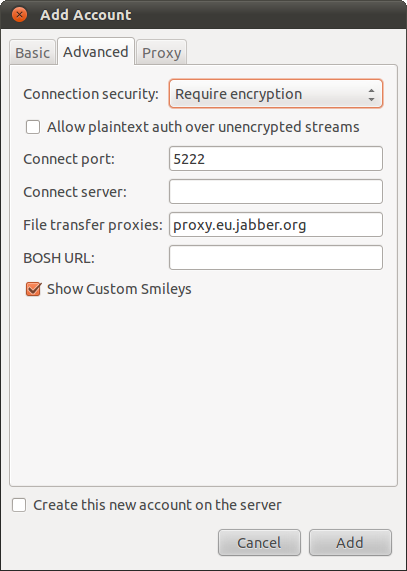The width and height of the screenshot is (407, 571).
Task: Expand the Connection security dropdown
Action: click(x=276, y=94)
